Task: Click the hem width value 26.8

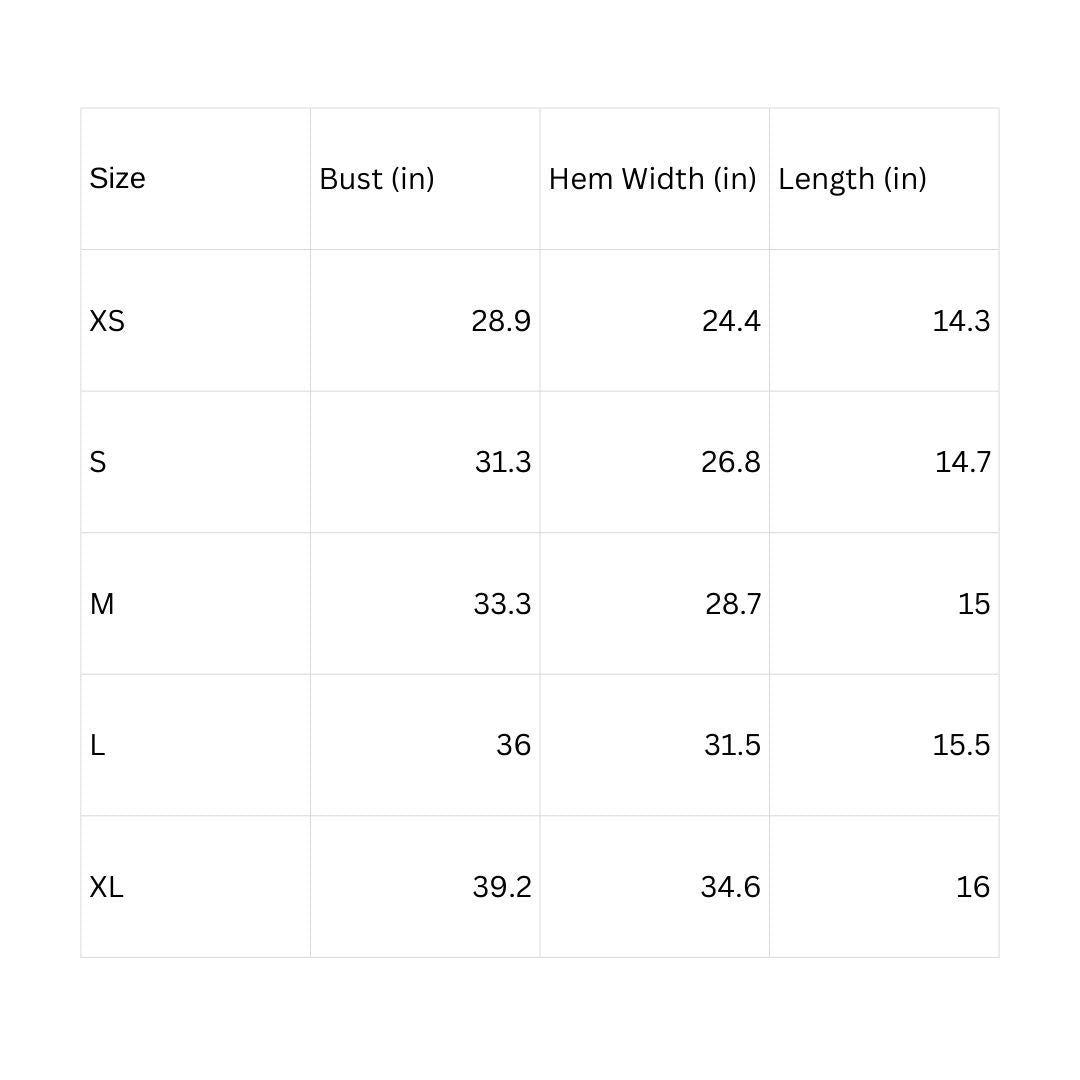Action: coord(731,462)
